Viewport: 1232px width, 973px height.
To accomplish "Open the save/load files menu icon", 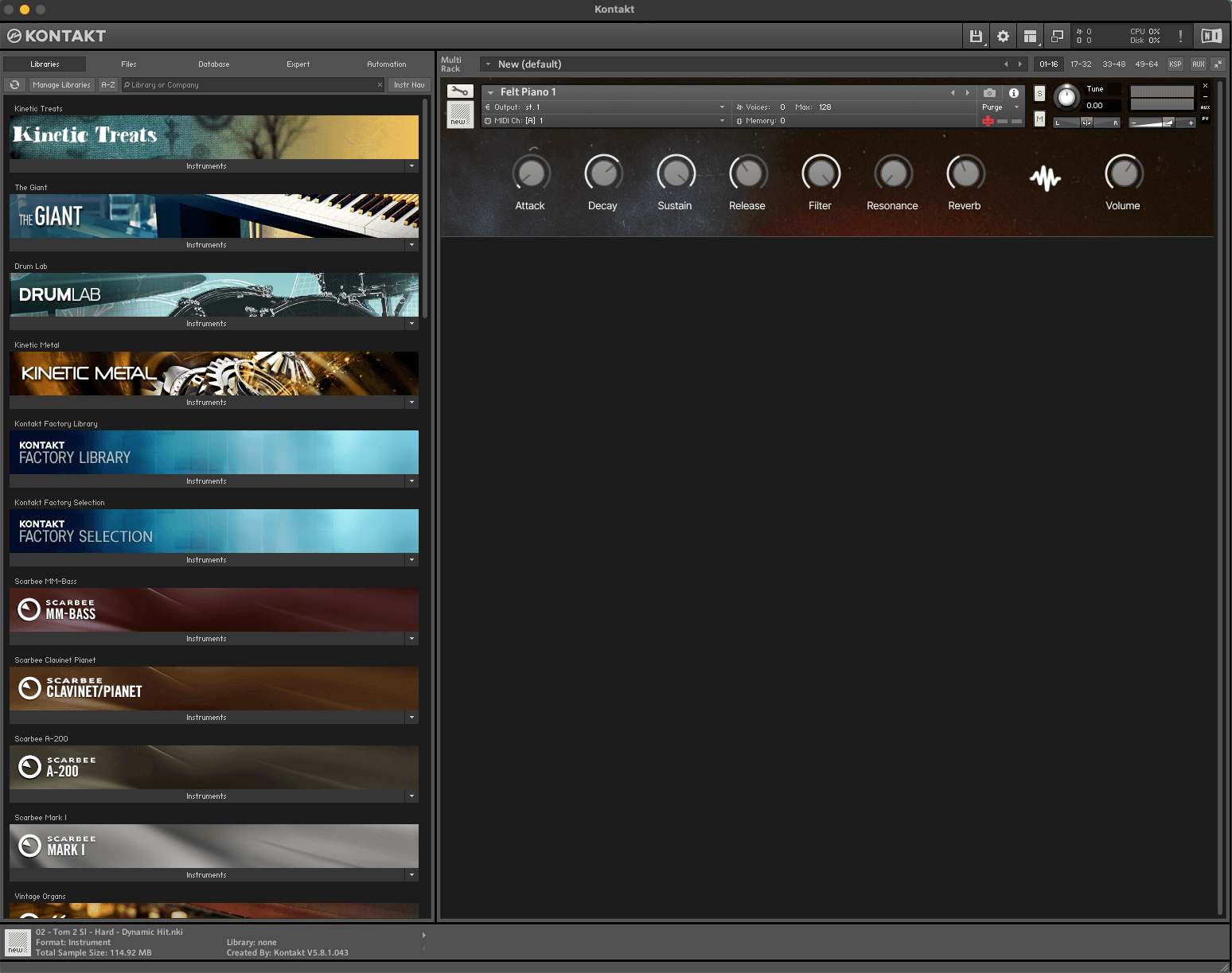I will [x=976, y=36].
